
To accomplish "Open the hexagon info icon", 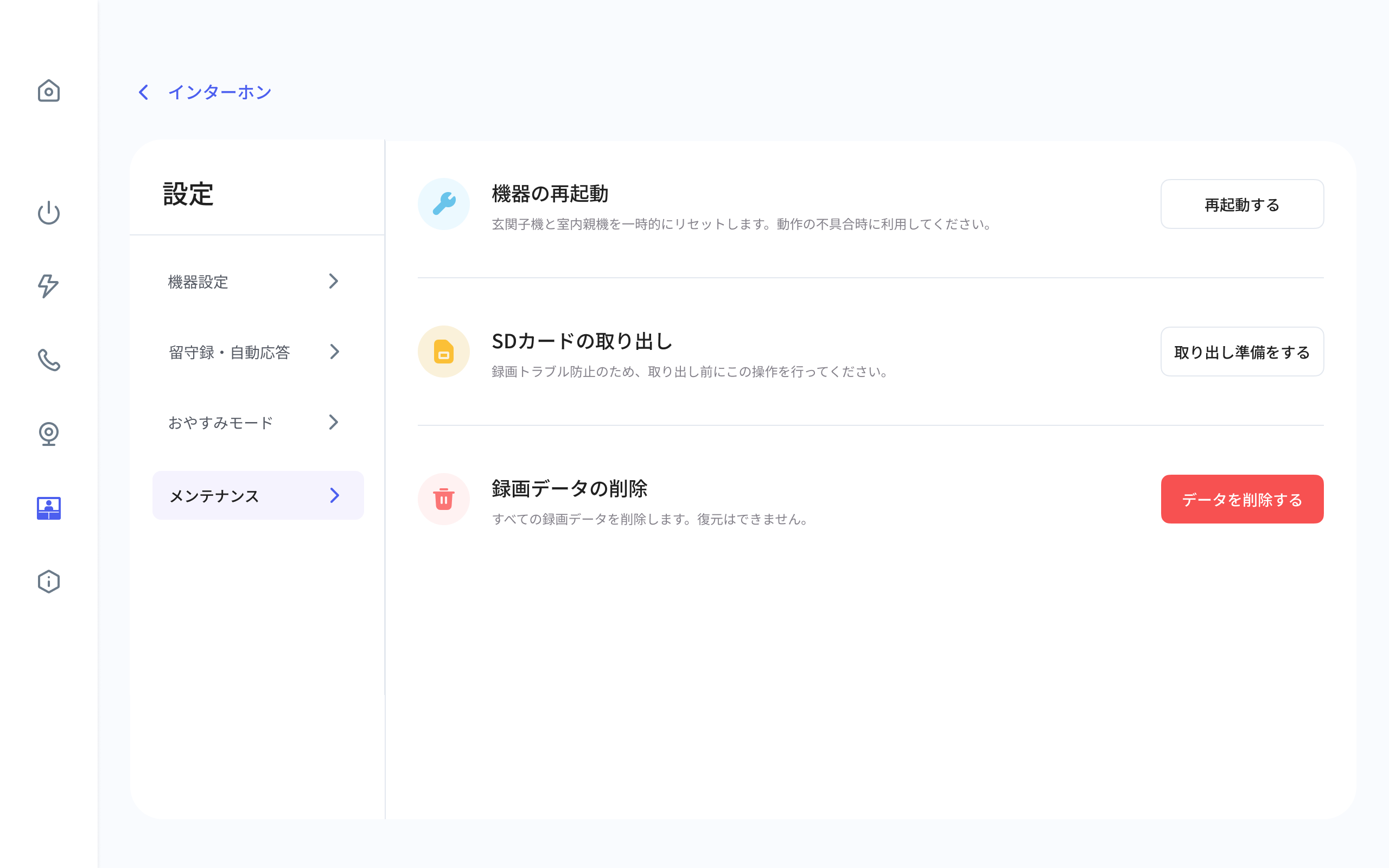I will (x=49, y=582).
